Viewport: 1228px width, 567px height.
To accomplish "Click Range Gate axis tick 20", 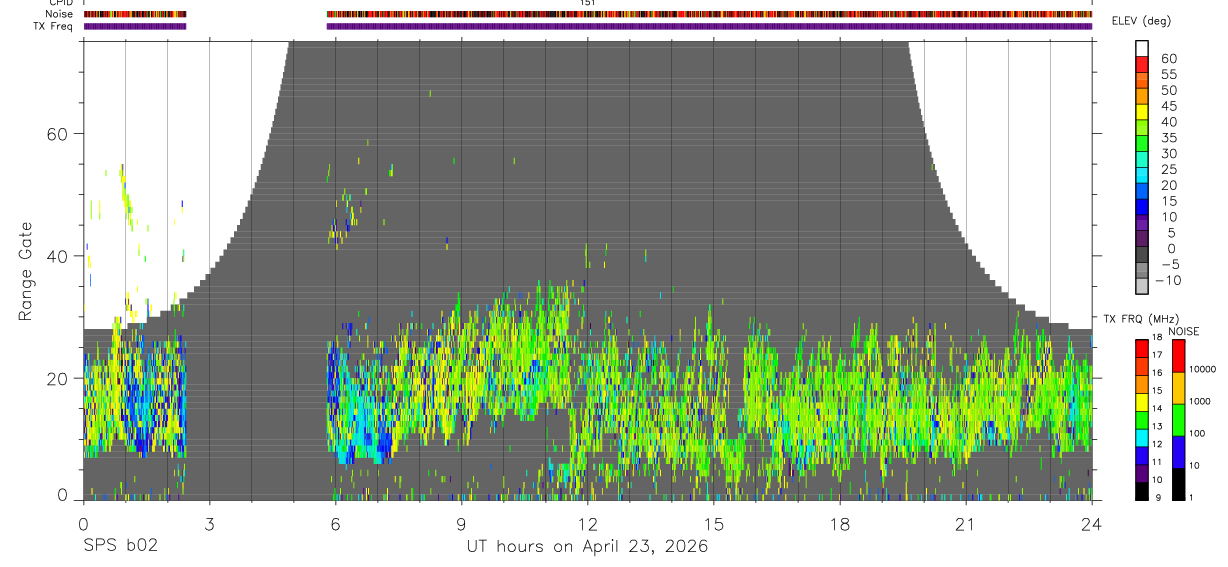I will 58,379.
